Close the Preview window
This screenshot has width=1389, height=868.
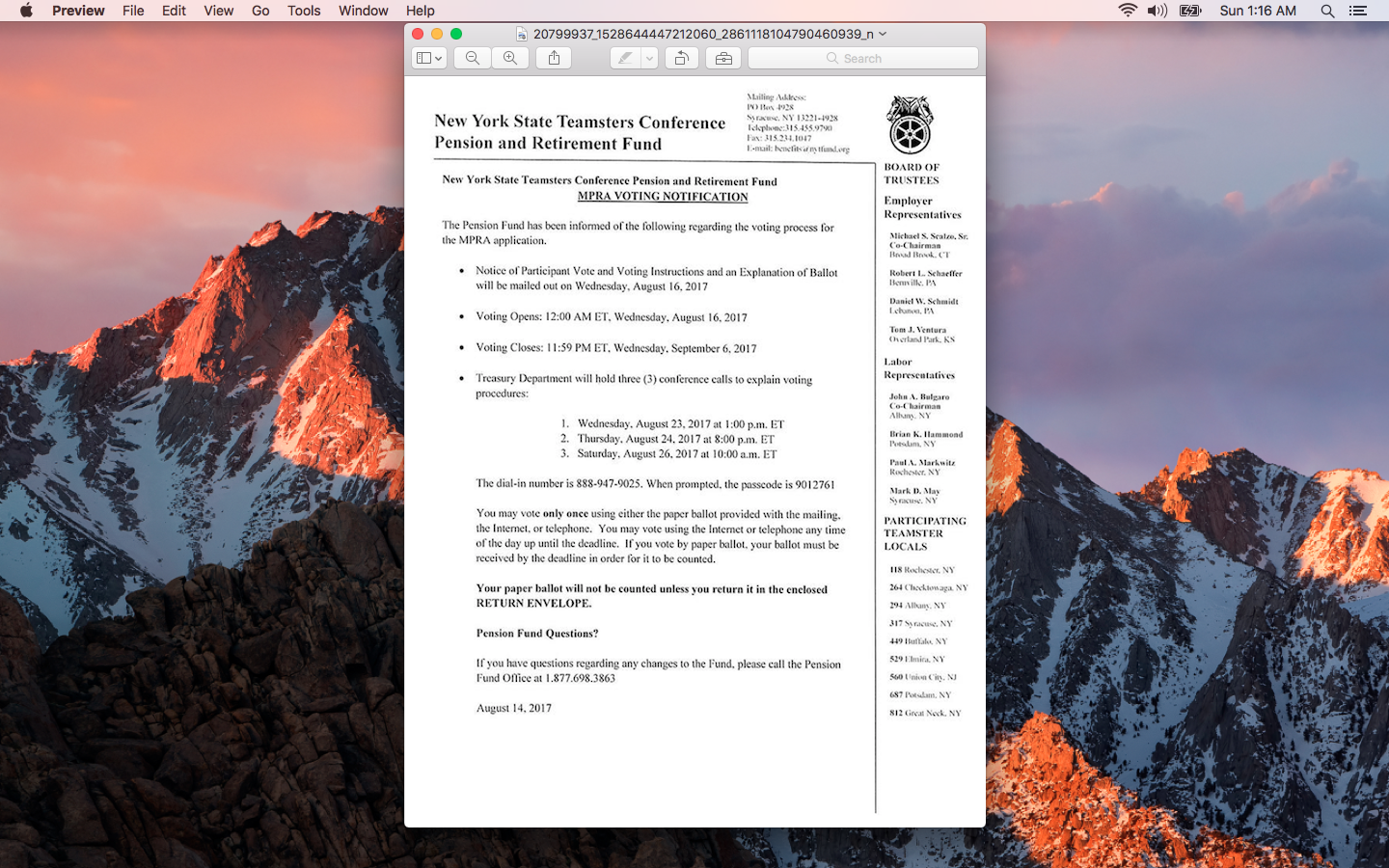[418, 34]
